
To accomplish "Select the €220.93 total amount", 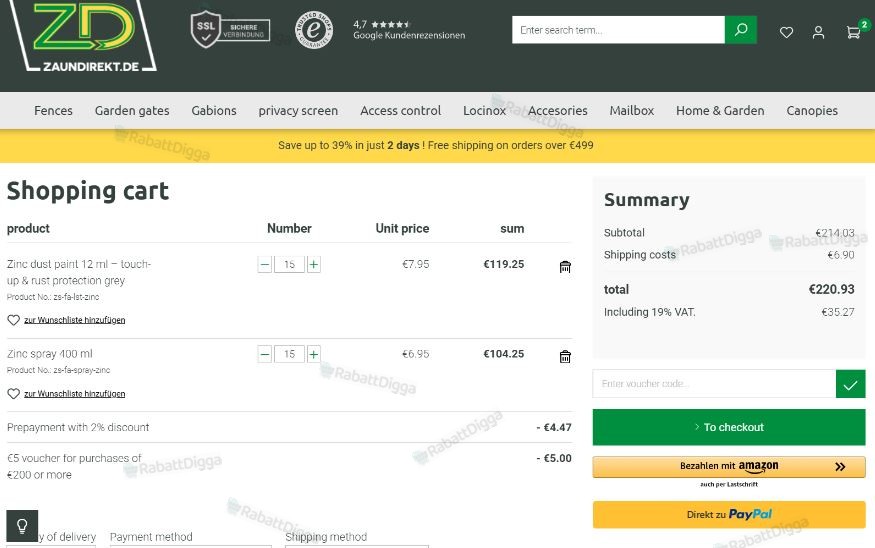I will coord(831,289).
